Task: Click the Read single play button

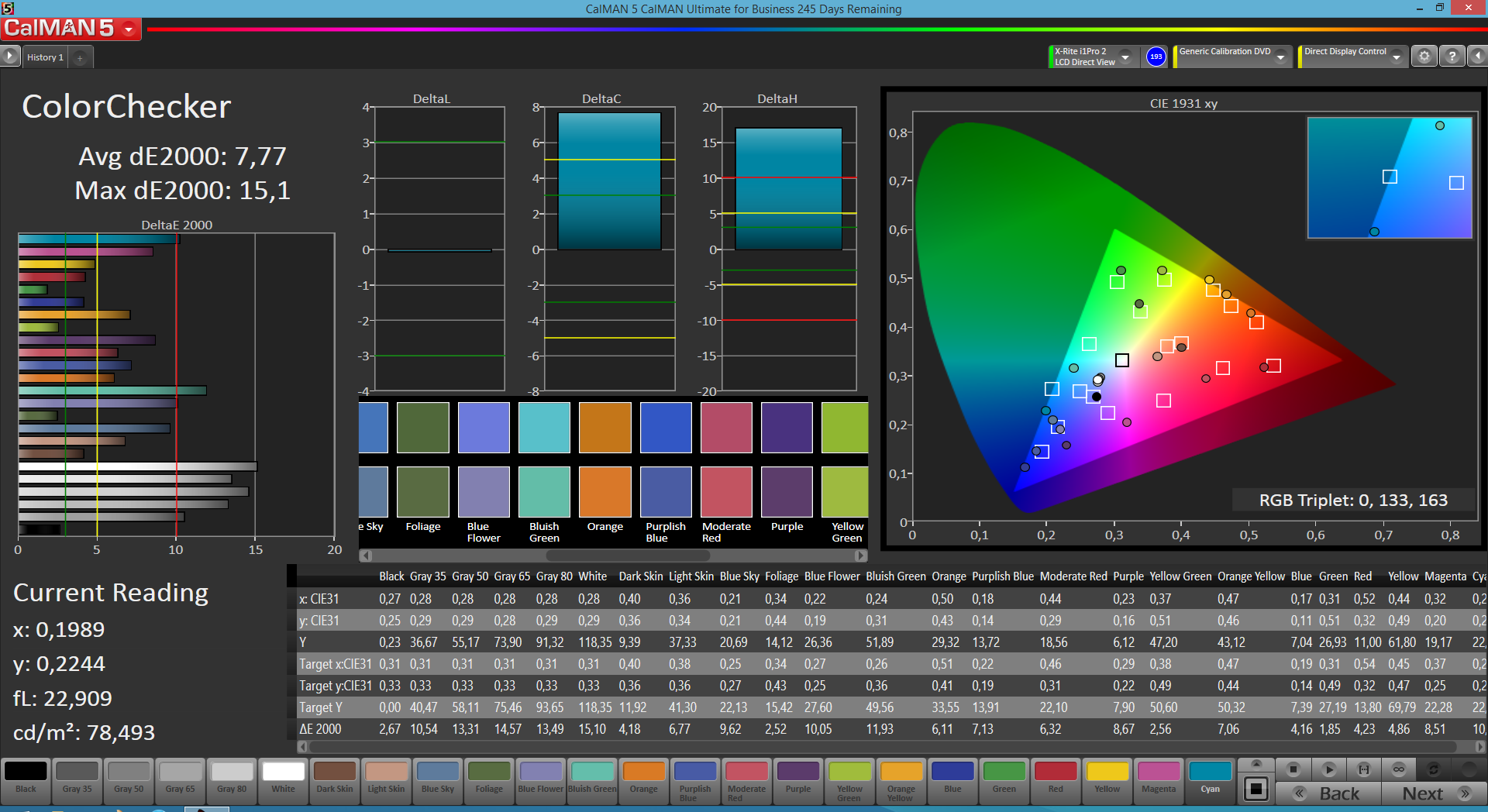Action: coord(1328,769)
